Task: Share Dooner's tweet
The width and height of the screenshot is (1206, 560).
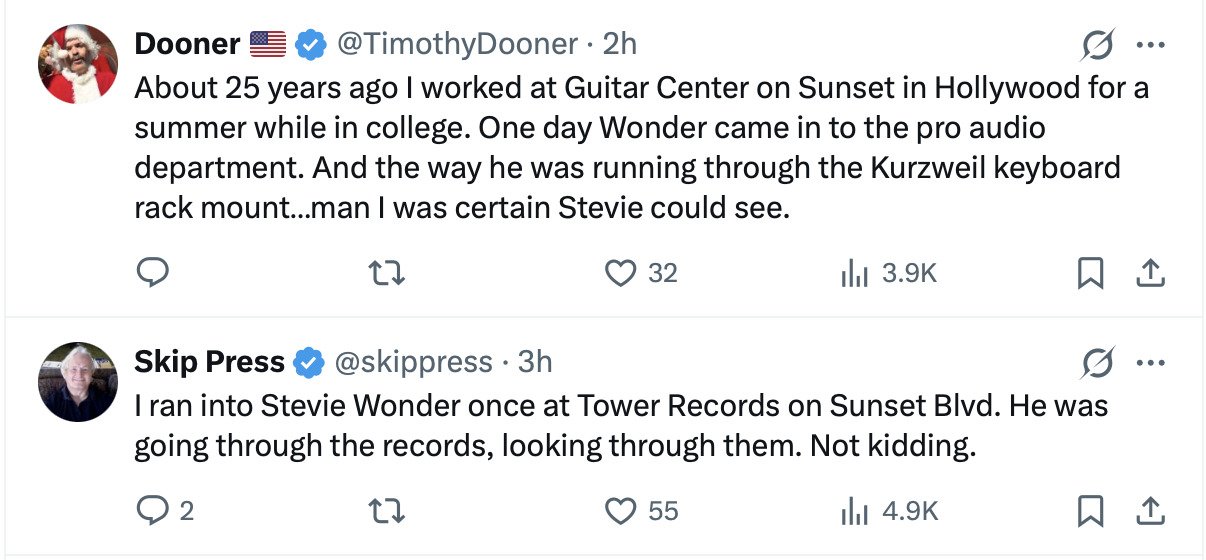Action: coord(1151,272)
